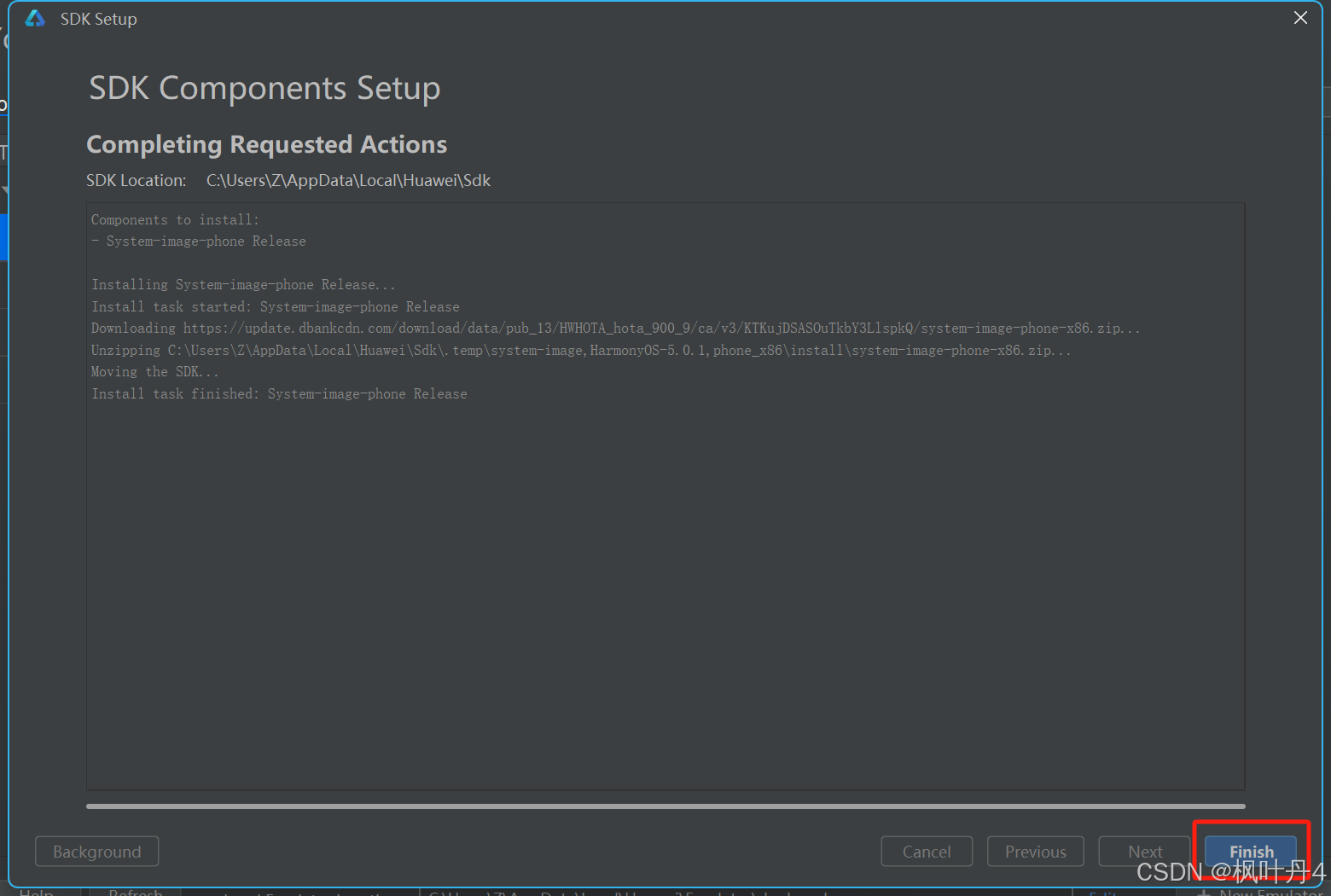Go back with the Previous button
The width and height of the screenshot is (1331, 896).
(x=1035, y=852)
